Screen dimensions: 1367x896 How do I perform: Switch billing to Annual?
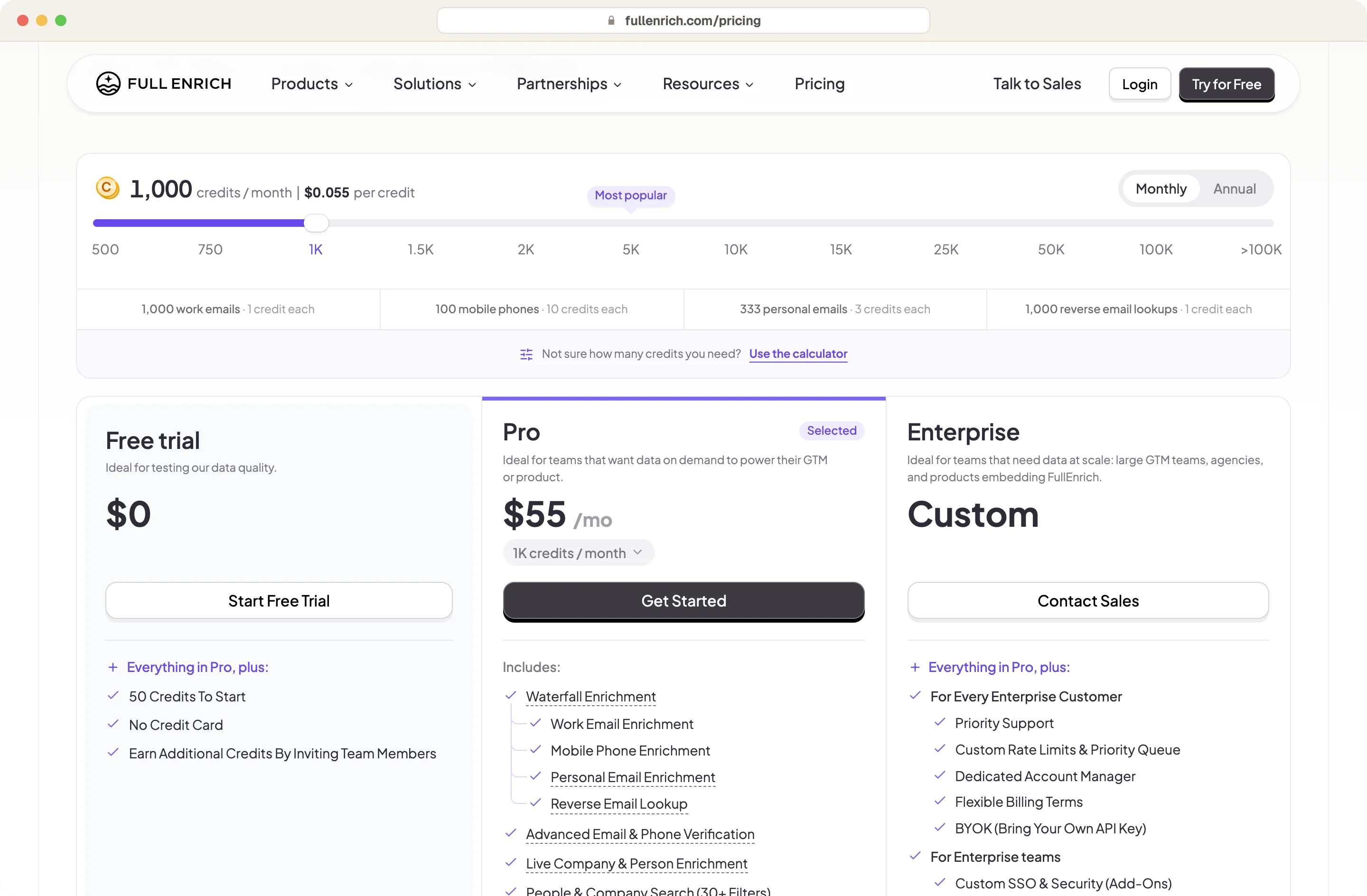(x=1234, y=189)
